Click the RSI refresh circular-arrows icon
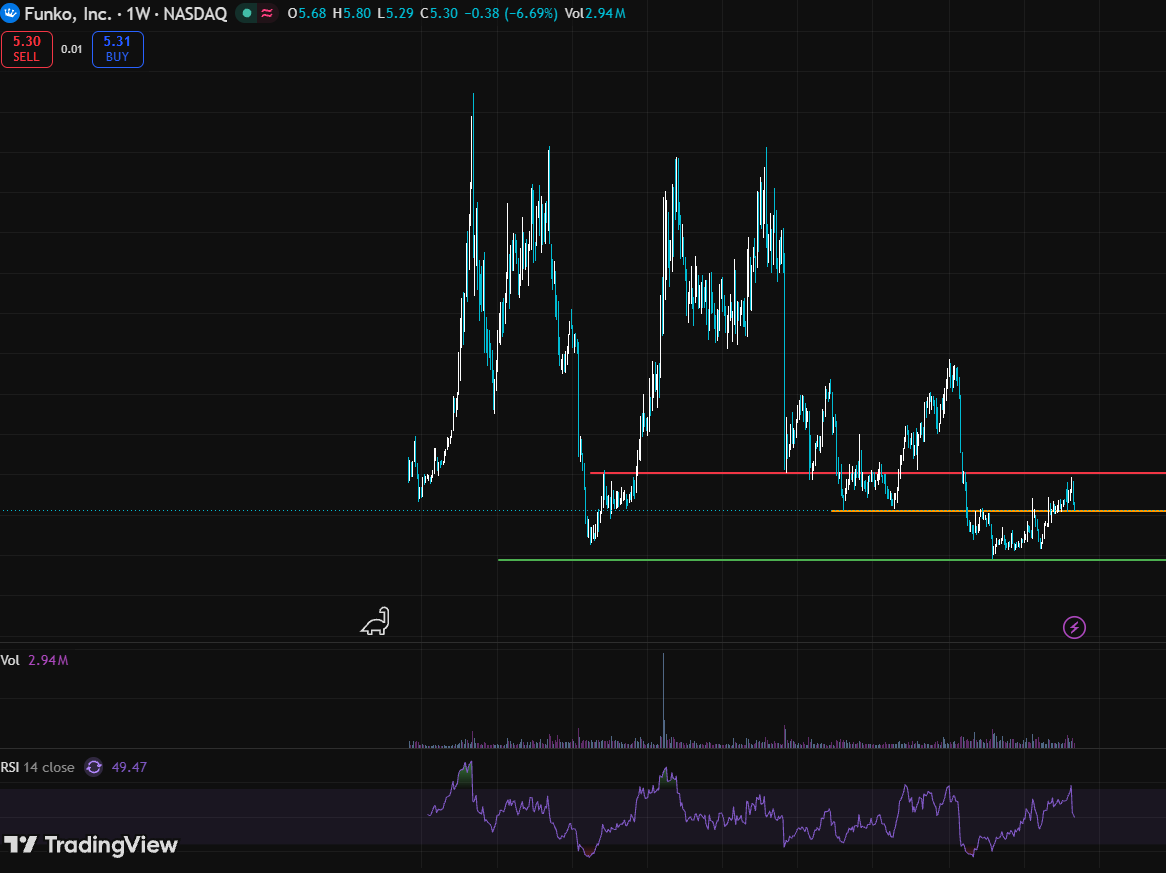Viewport: 1166px width, 873px height. 94,767
